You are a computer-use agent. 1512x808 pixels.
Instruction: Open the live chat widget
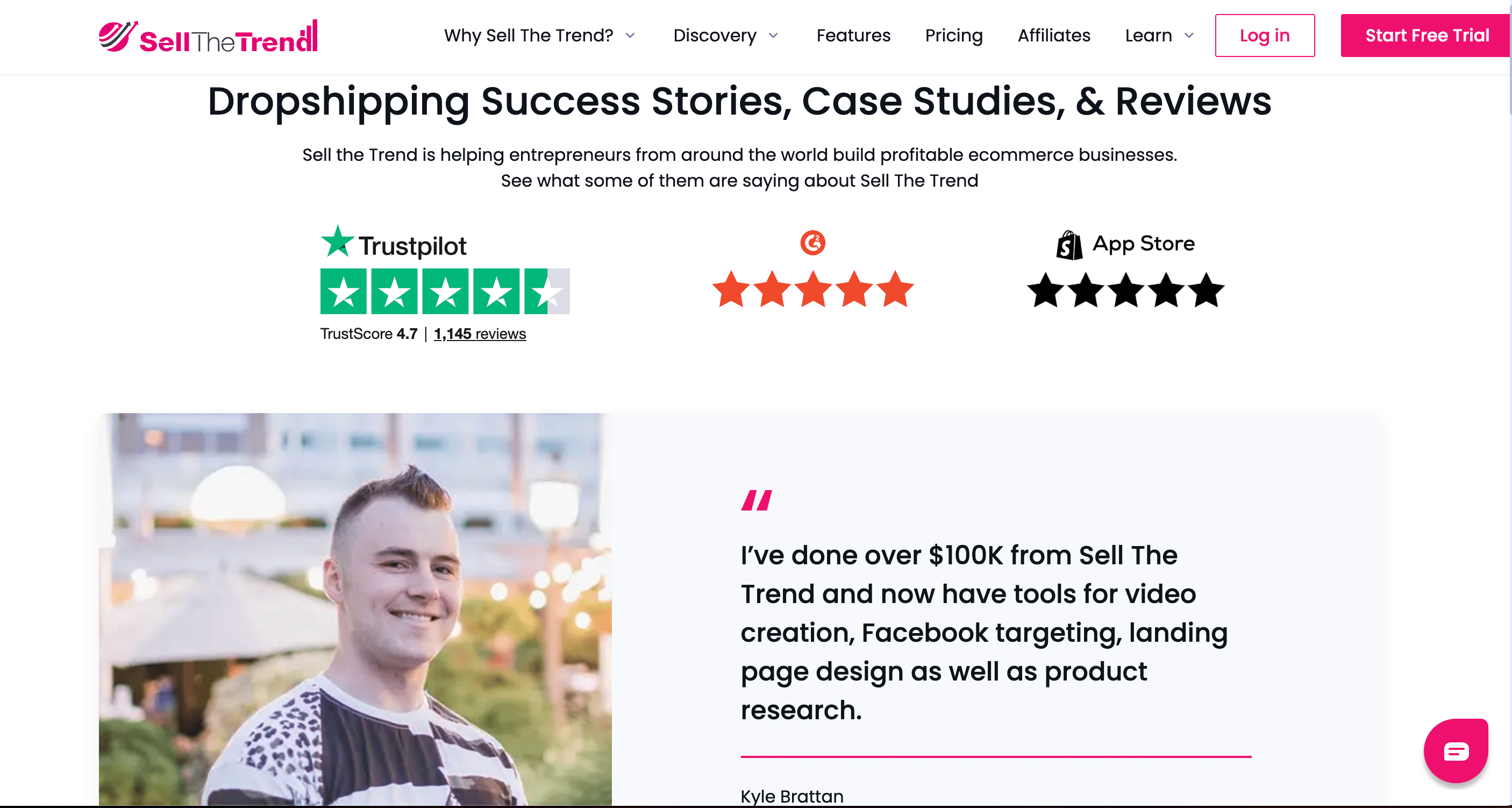[x=1456, y=750]
